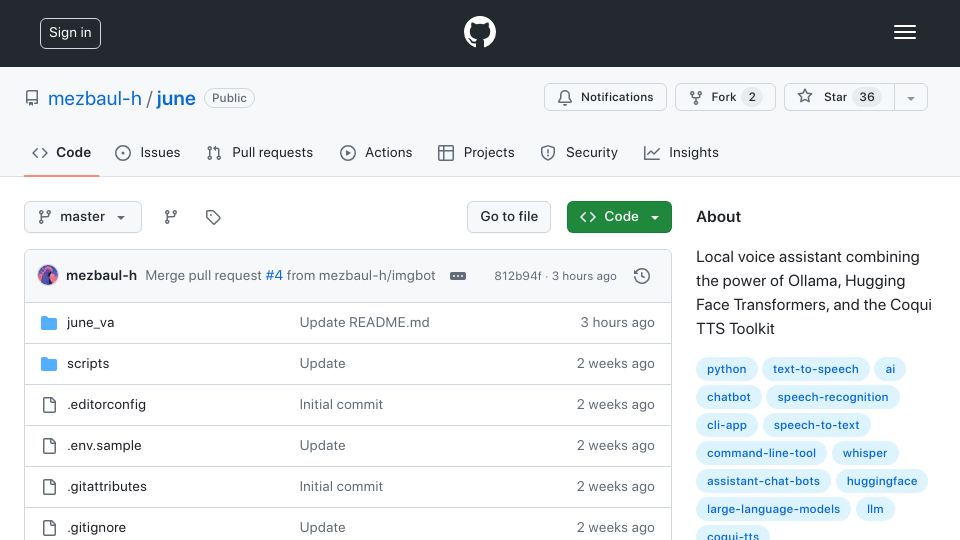Select the text-to-speech topic tag
The image size is (960, 540).
tap(816, 369)
